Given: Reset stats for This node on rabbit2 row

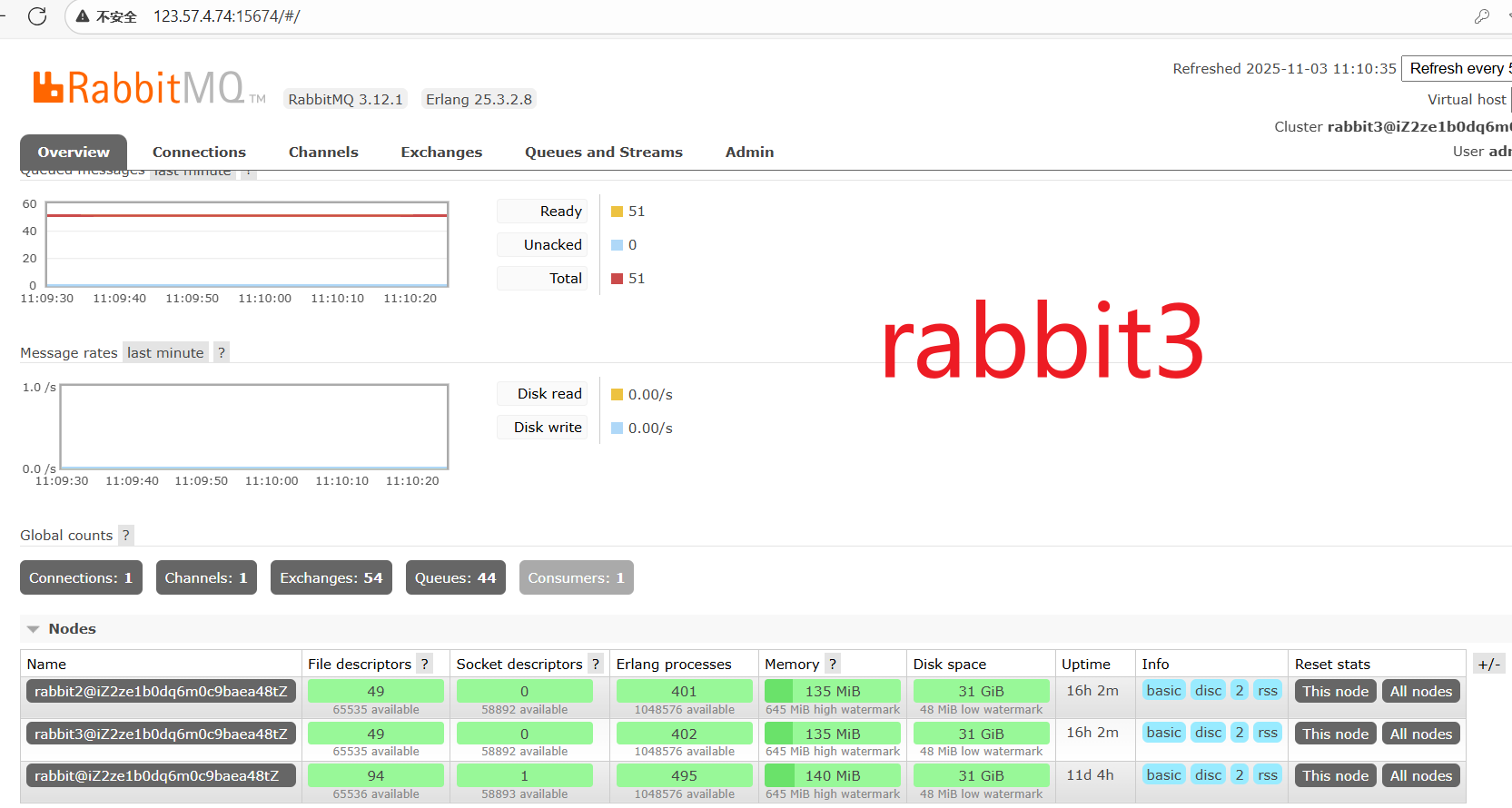Looking at the screenshot, I should [1335, 691].
